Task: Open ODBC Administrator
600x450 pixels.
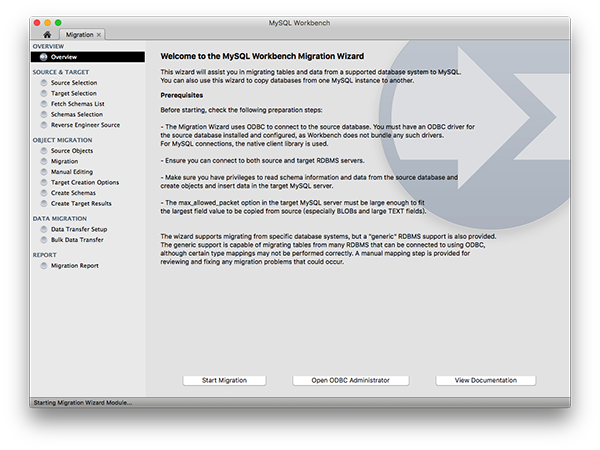Action: [x=351, y=380]
